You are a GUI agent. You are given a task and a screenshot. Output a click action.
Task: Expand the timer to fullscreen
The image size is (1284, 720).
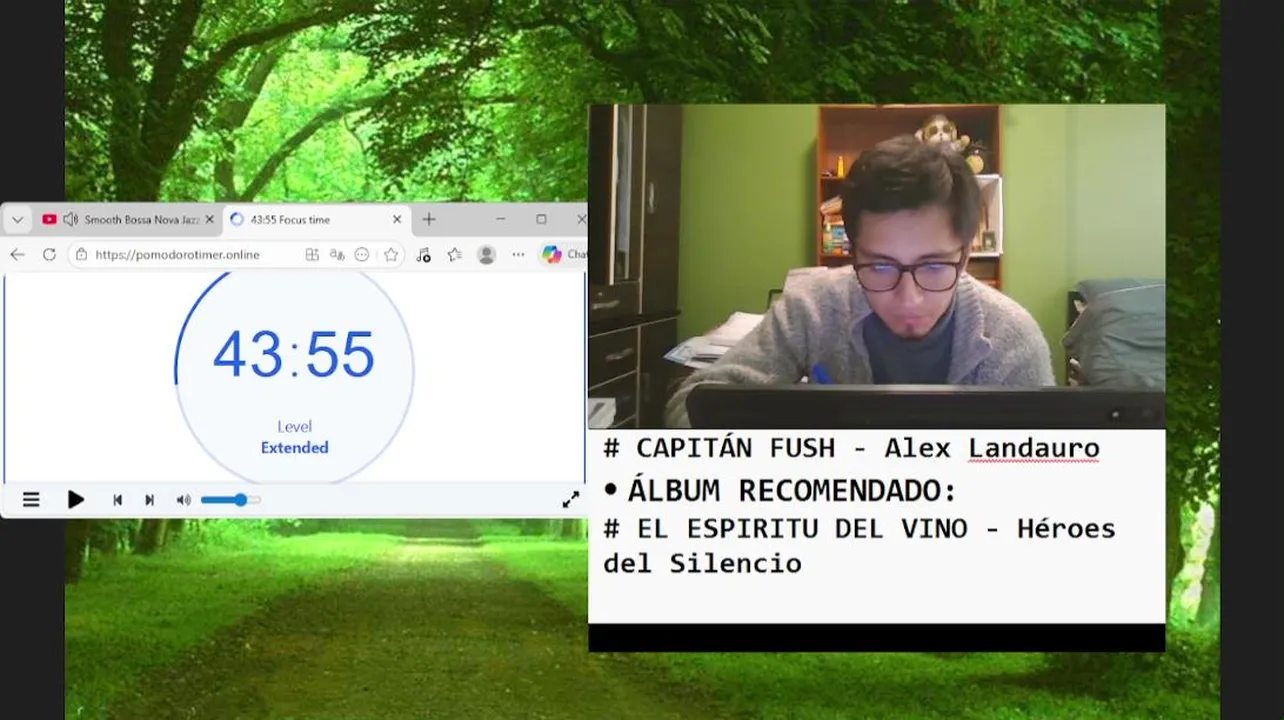(570, 500)
